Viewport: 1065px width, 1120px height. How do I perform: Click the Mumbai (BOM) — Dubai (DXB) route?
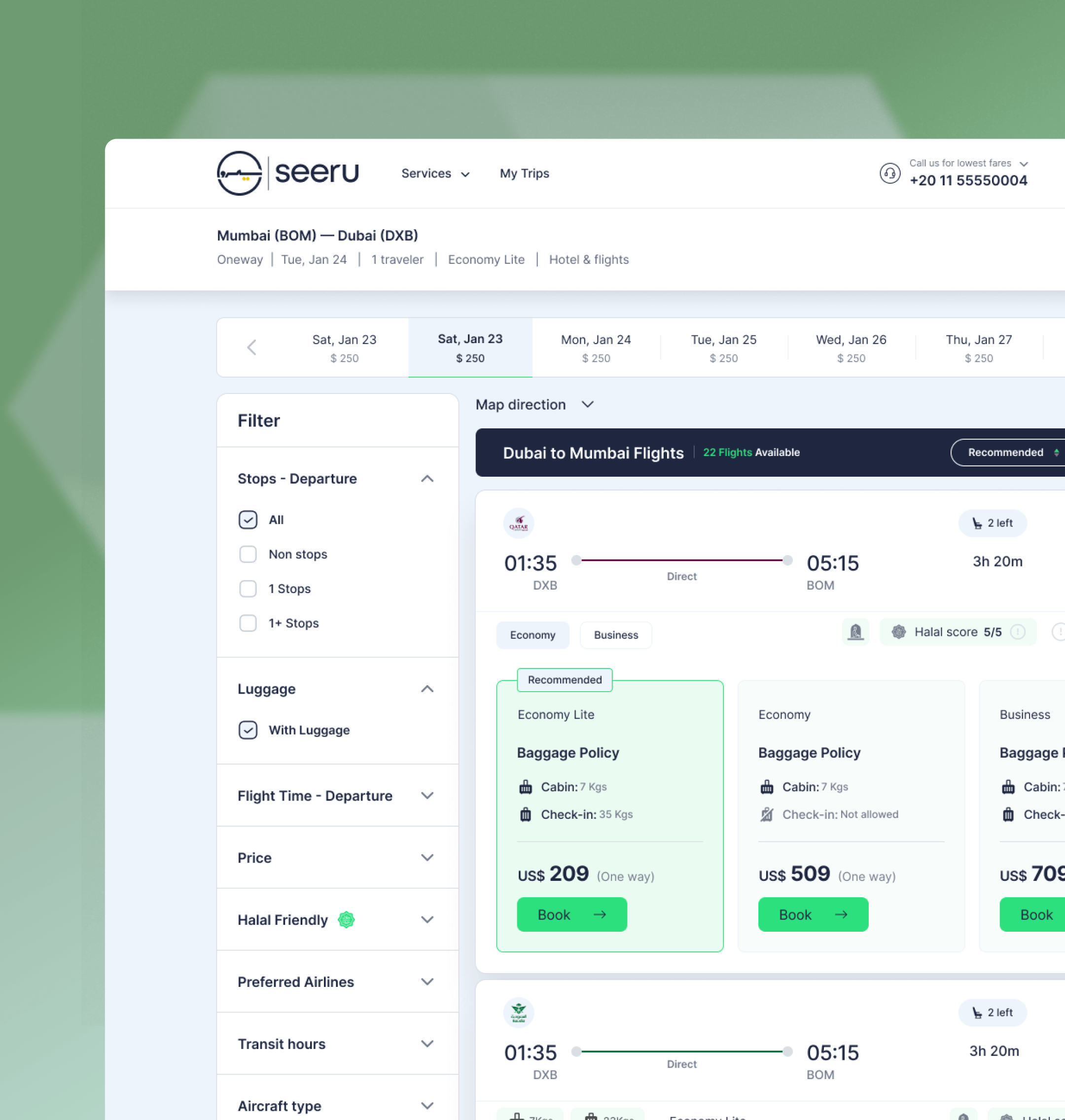click(x=318, y=235)
